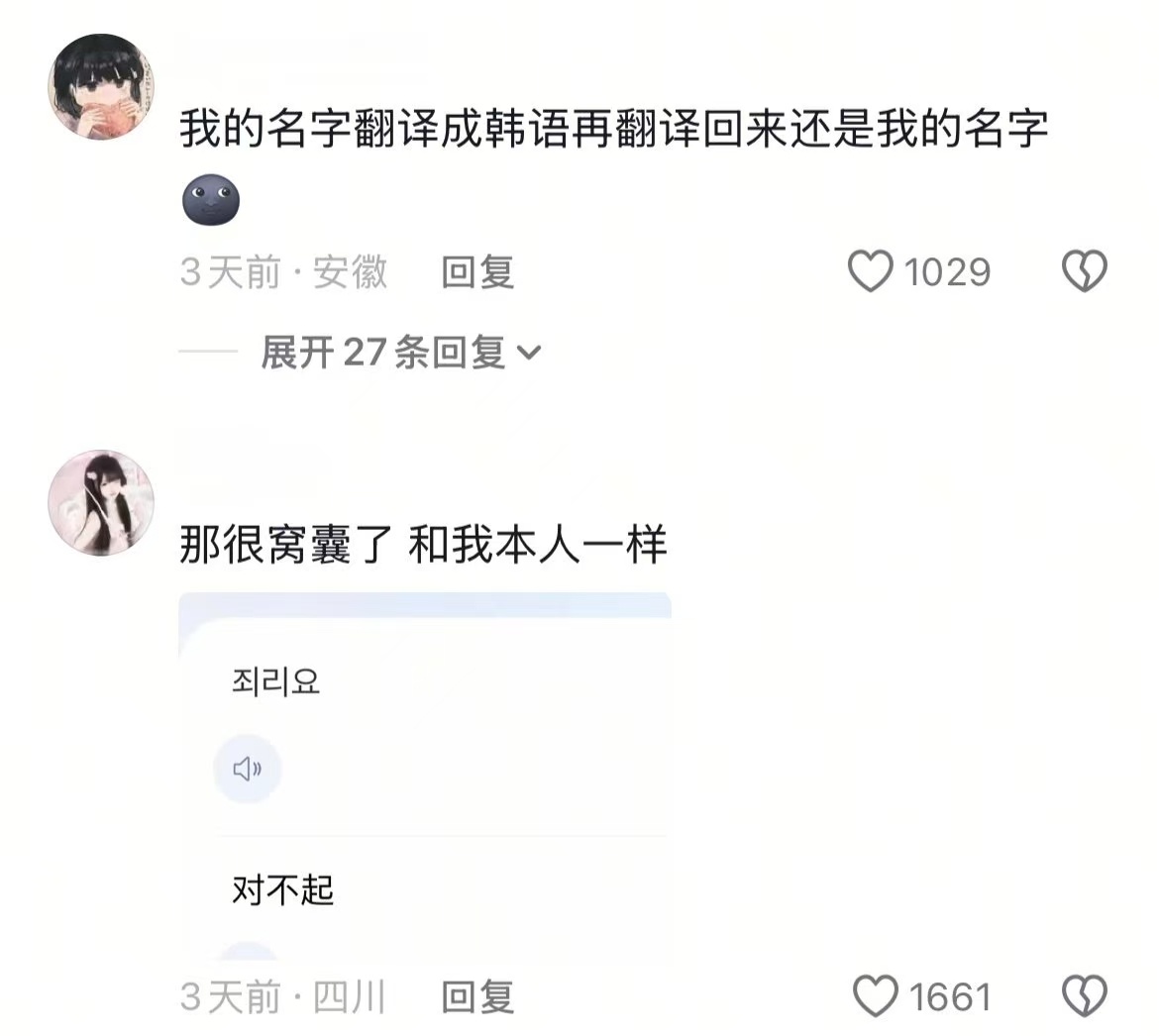The image size is (1159, 1036).
Task: Select the Korean text 죄리요
Action: [x=275, y=681]
